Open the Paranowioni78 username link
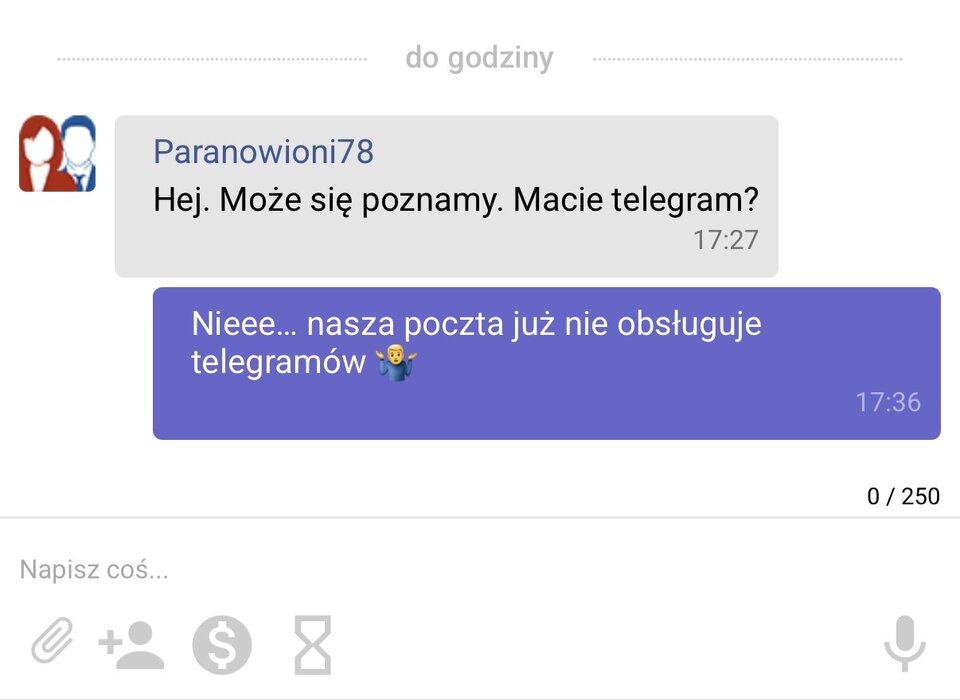Viewport: 960px width, 700px height. click(x=263, y=151)
